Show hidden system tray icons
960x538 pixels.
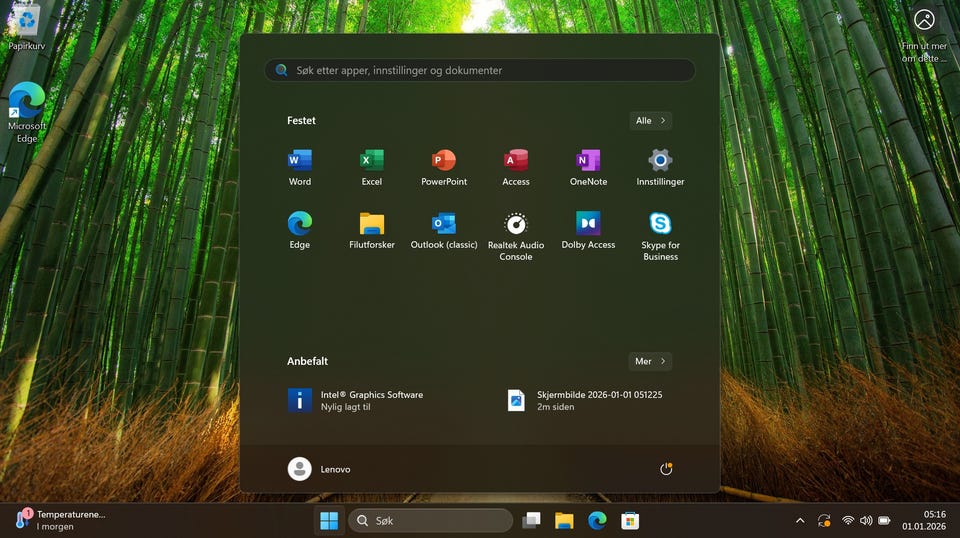click(800, 521)
